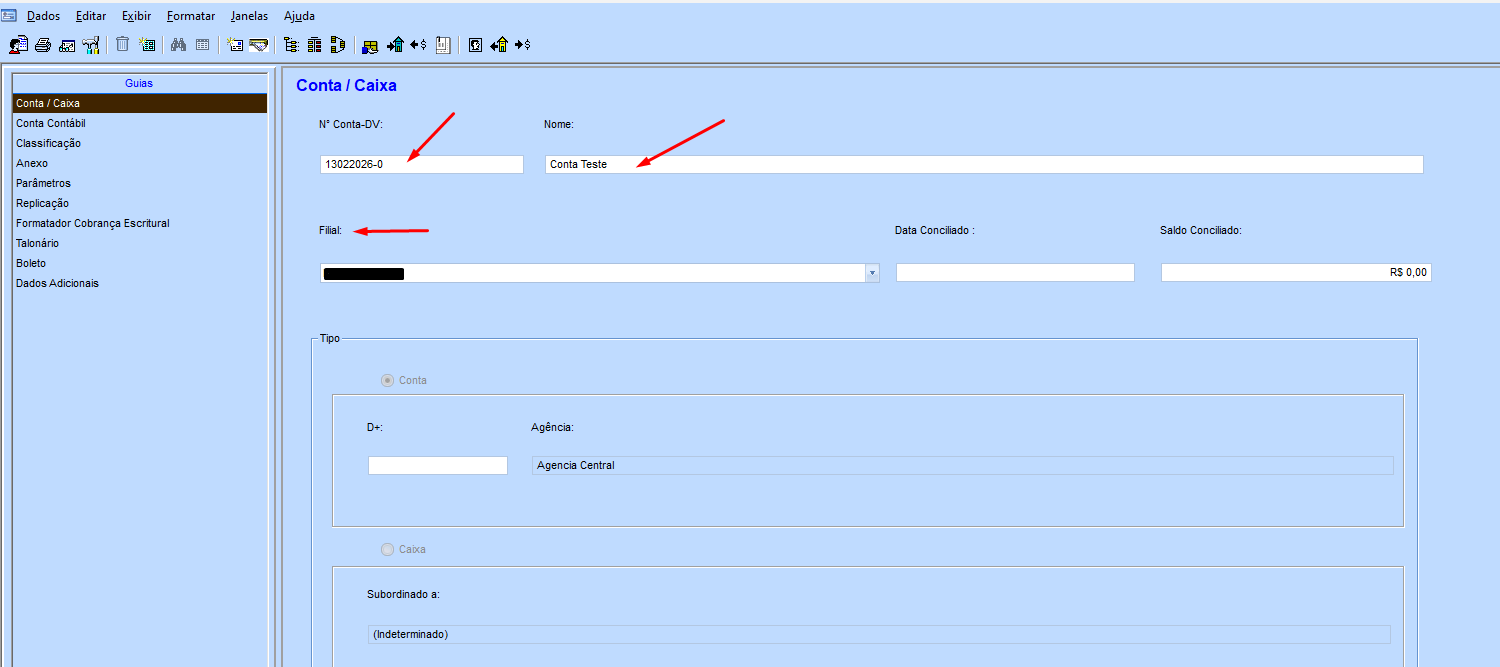1500x667 pixels.
Task: Click the user with document icon
Action: (18, 45)
